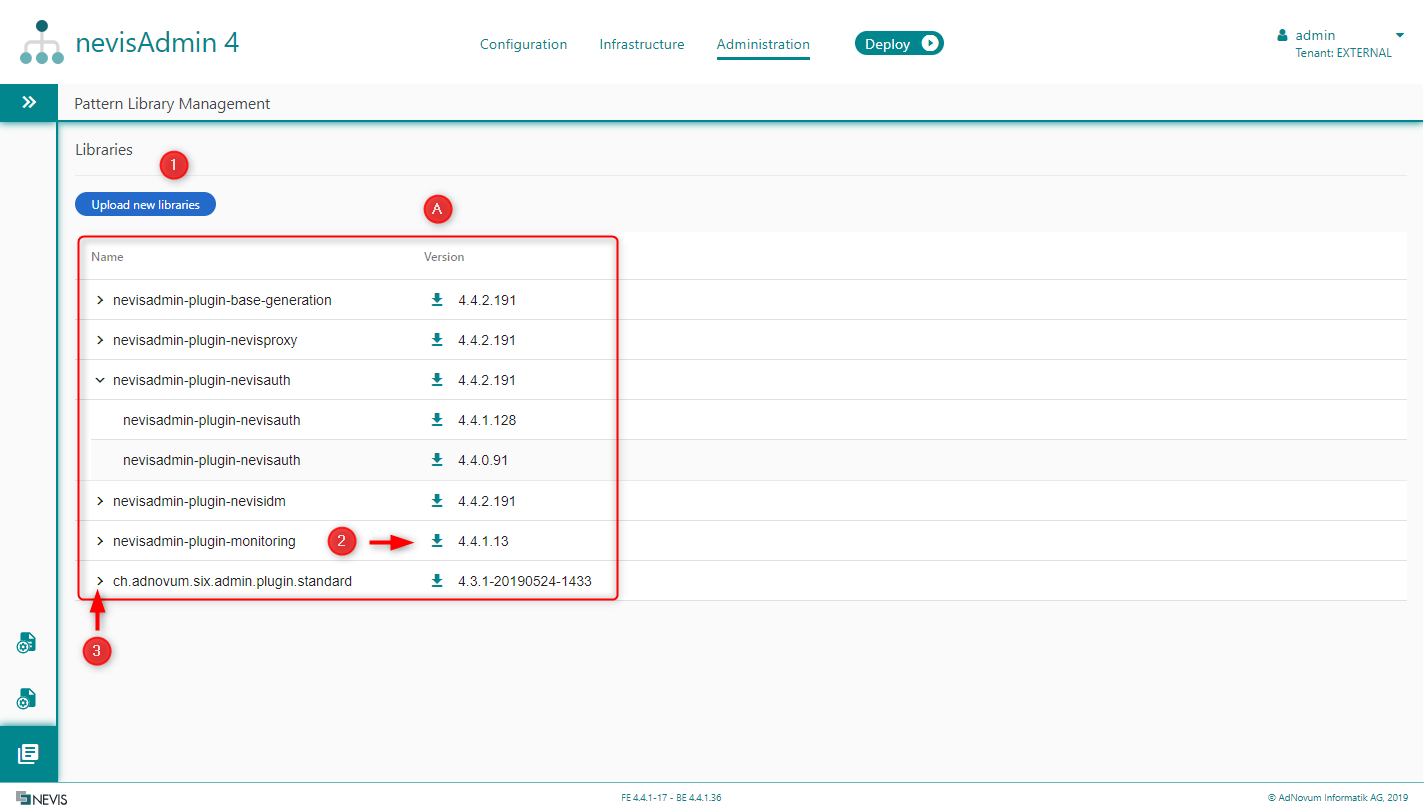Click the NEVIS logo in footer
This screenshot has width=1424, height=812.
point(42,798)
